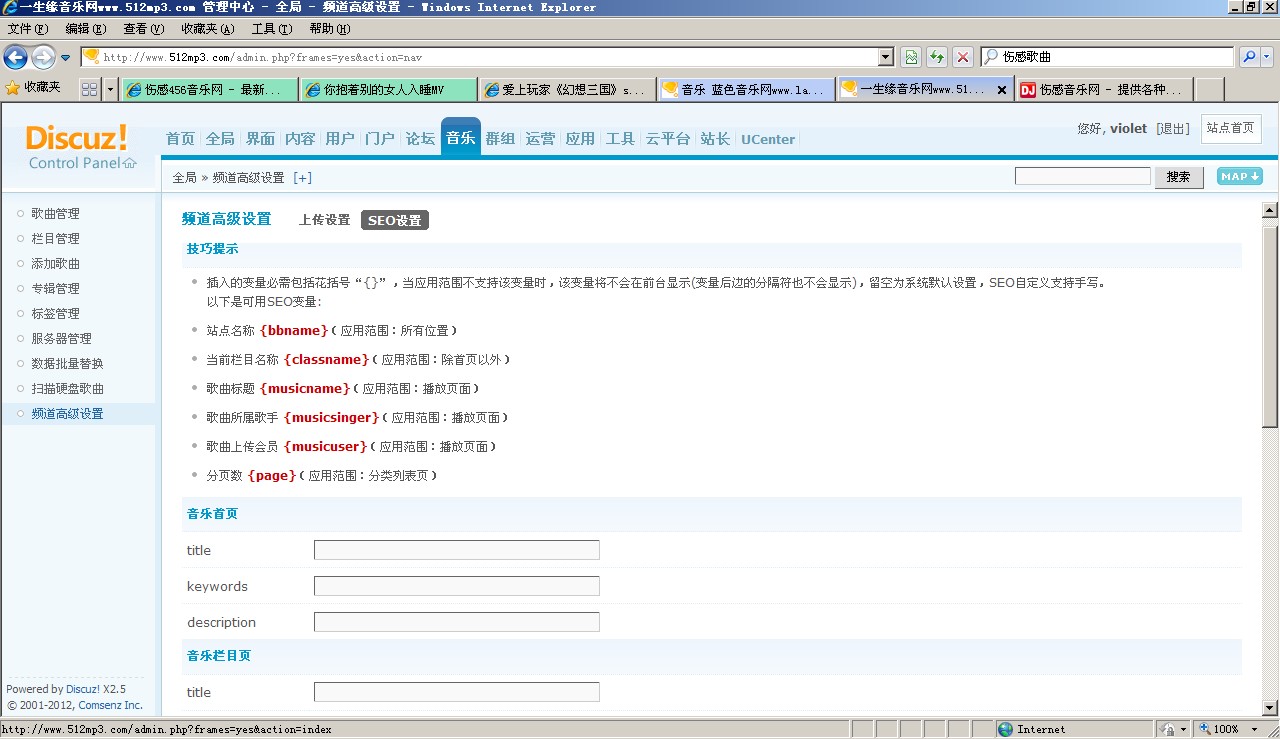Viewport: 1280px width, 739px height.
Task: Click the home icon beside Control Panel
Action: pos(131,163)
